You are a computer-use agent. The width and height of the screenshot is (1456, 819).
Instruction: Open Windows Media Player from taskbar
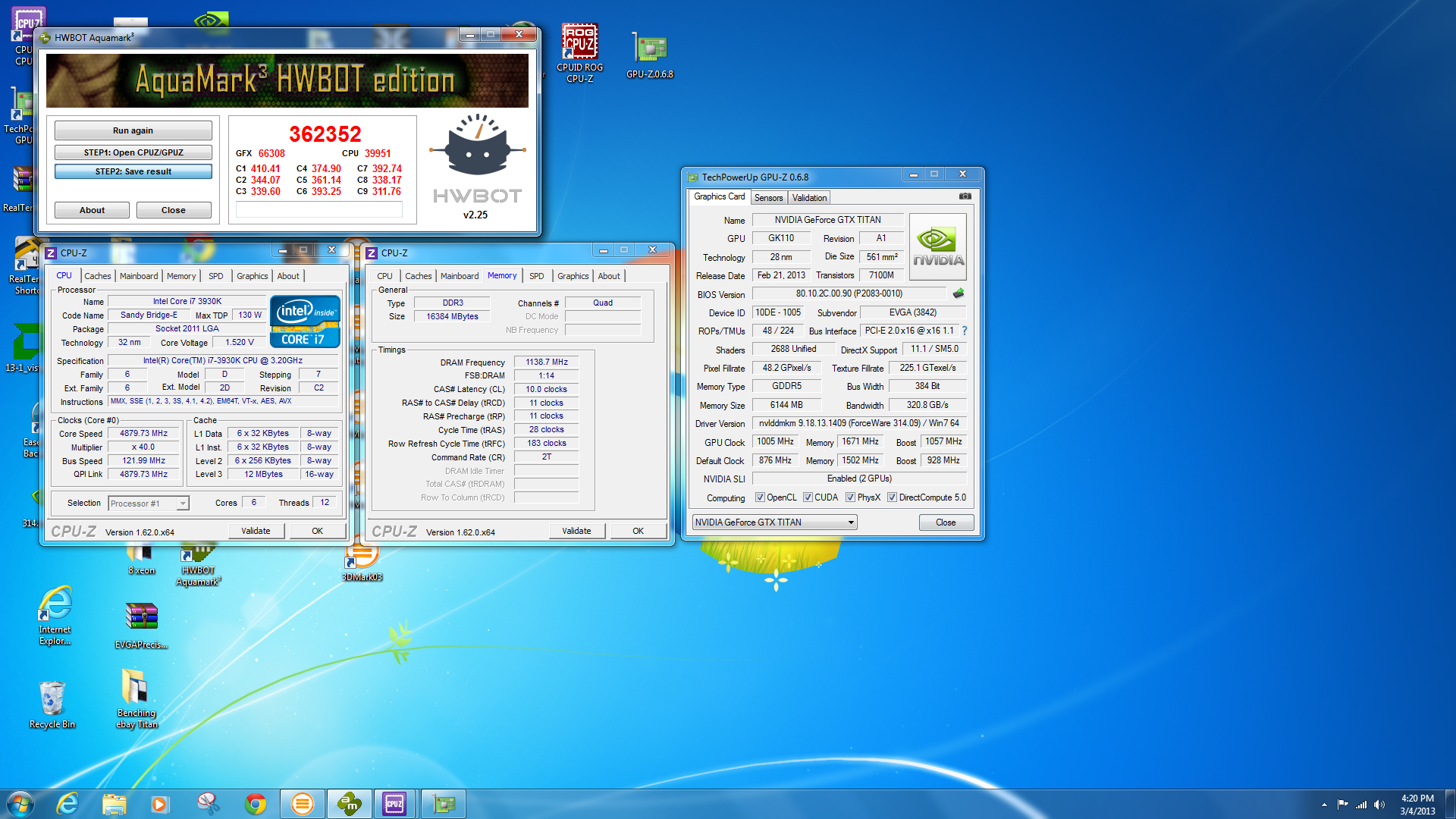pos(159,804)
